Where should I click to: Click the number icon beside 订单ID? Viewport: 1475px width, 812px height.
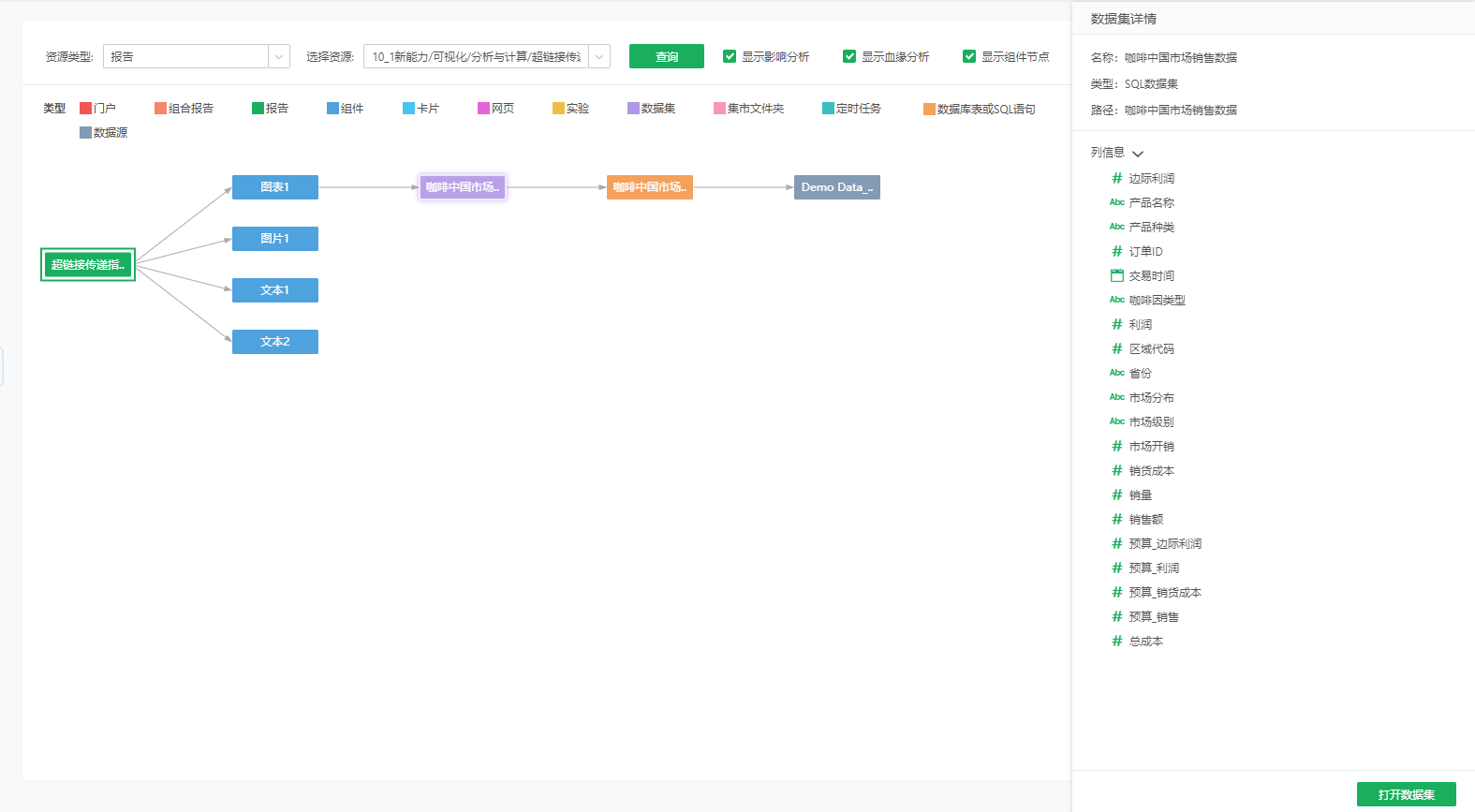(1116, 251)
